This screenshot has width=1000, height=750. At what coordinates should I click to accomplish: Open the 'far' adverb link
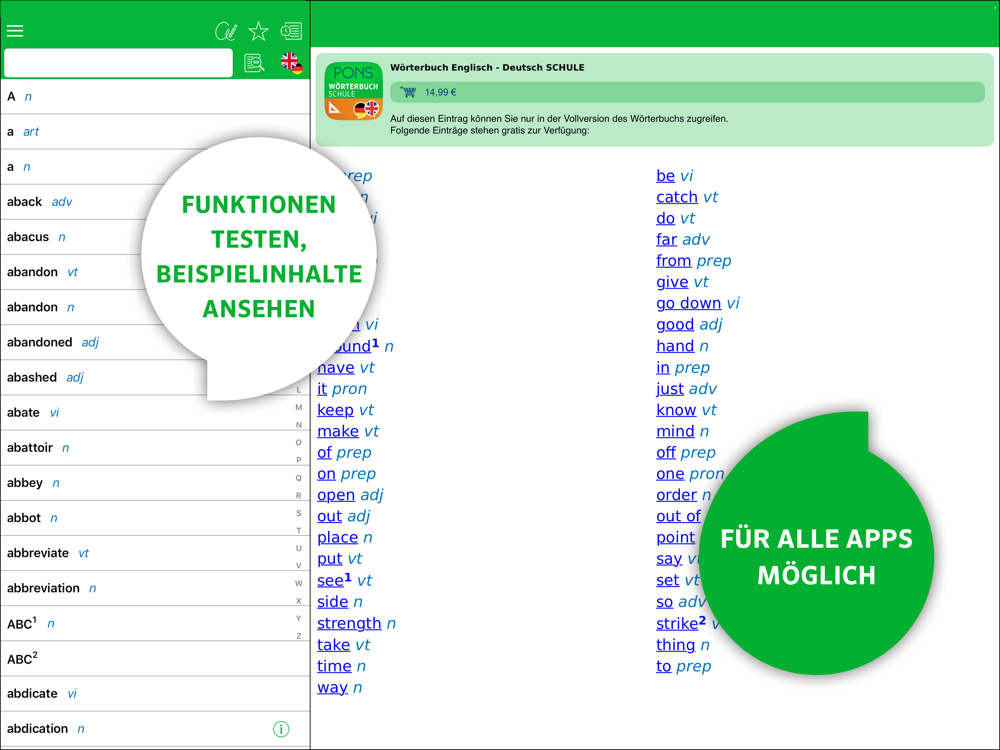point(666,239)
